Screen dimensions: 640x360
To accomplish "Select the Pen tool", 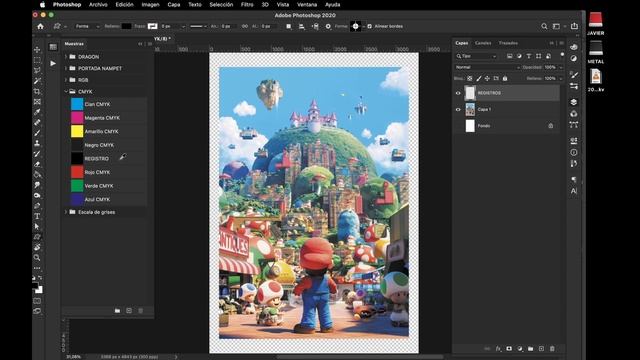I will pyautogui.click(x=37, y=206).
